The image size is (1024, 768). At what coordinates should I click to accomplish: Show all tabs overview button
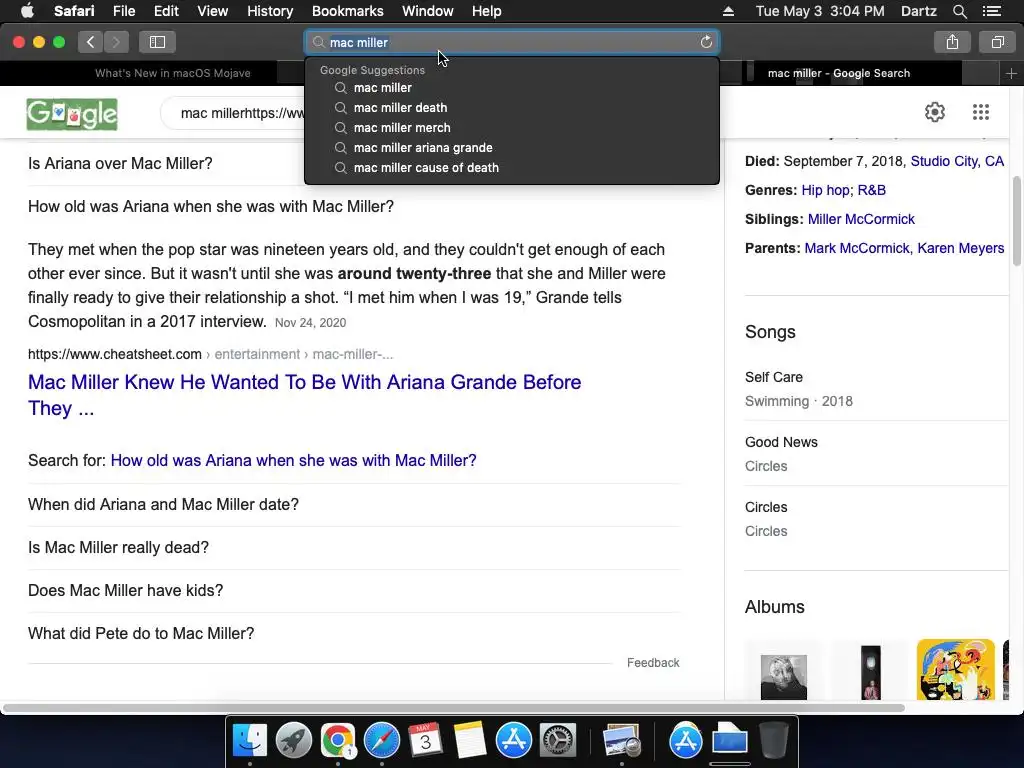tap(997, 42)
